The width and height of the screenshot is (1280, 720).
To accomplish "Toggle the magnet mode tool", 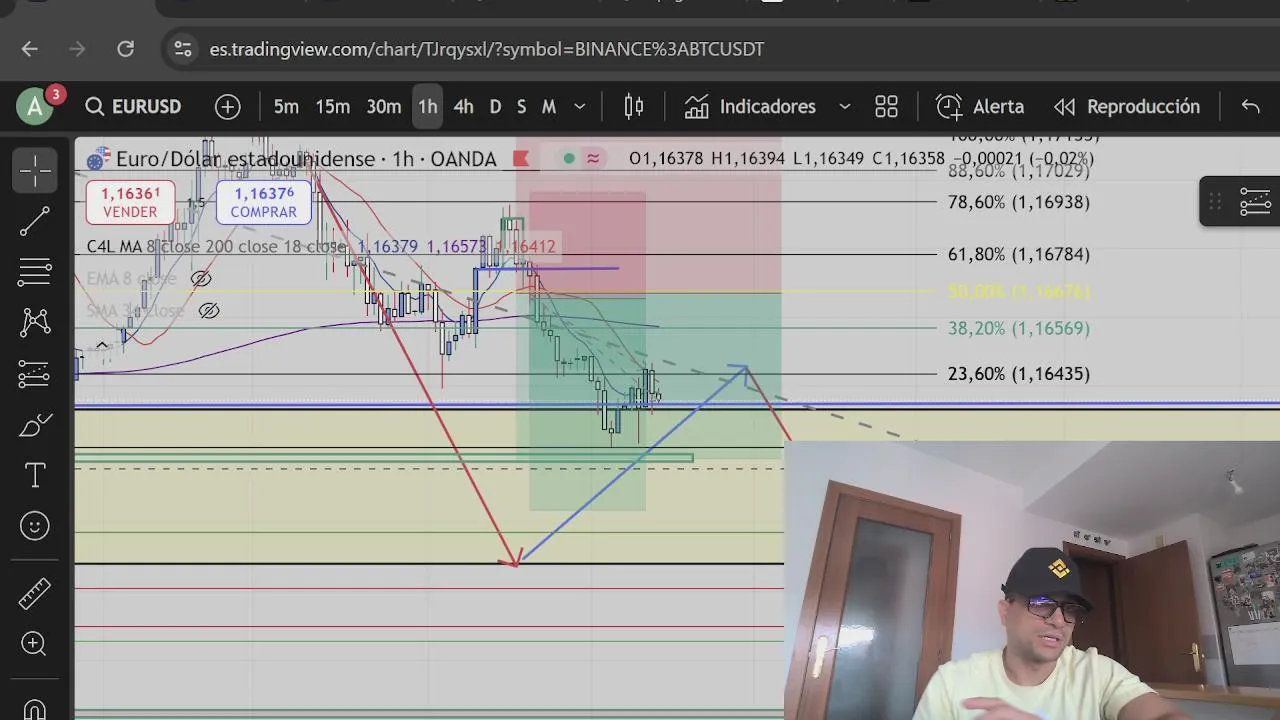I will [35, 707].
